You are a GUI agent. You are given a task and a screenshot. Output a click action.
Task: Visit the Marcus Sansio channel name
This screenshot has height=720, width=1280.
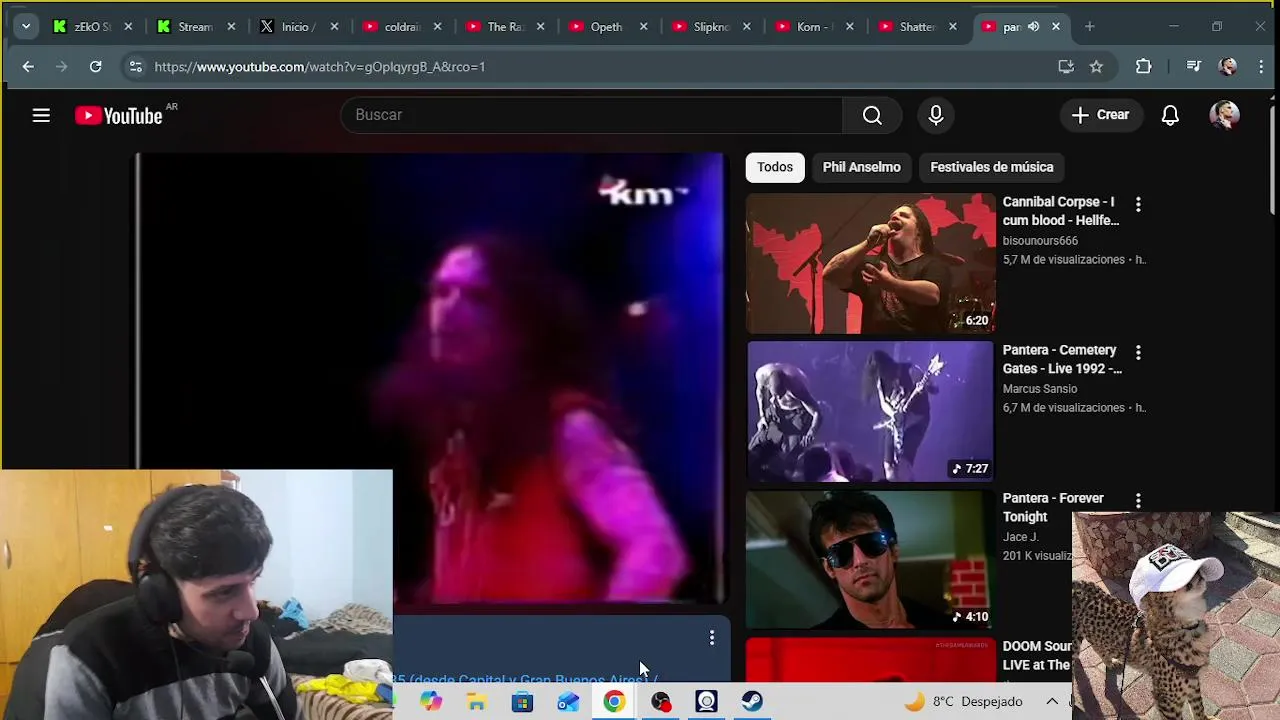(1040, 389)
